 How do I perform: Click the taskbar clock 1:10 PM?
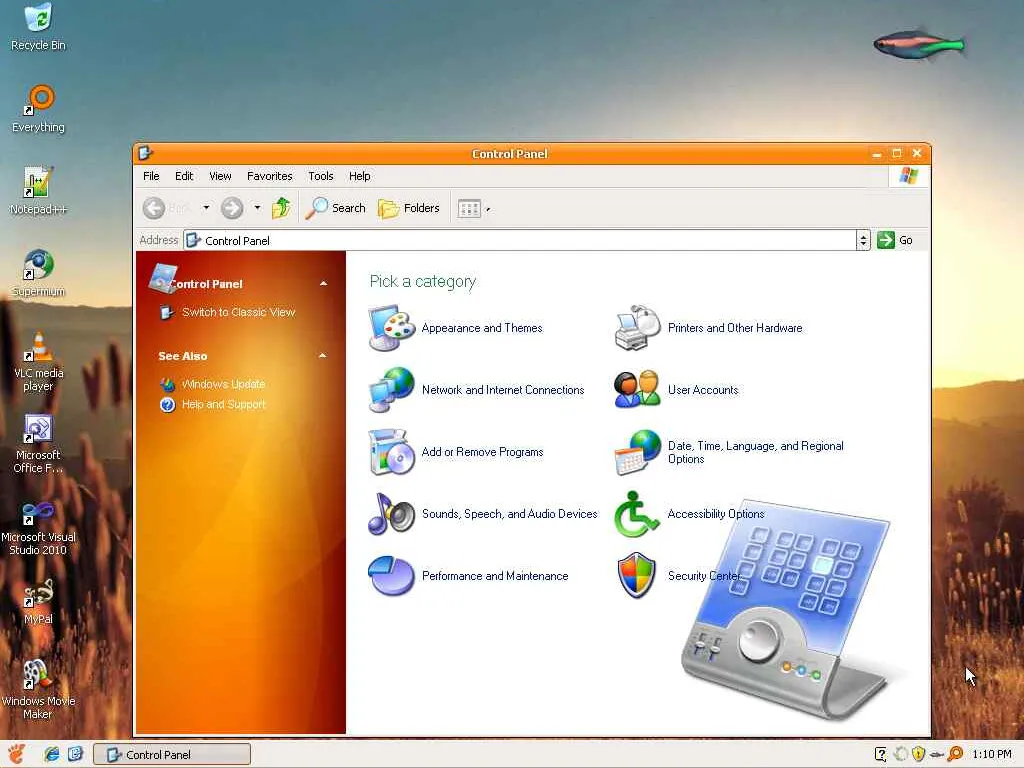tap(991, 754)
